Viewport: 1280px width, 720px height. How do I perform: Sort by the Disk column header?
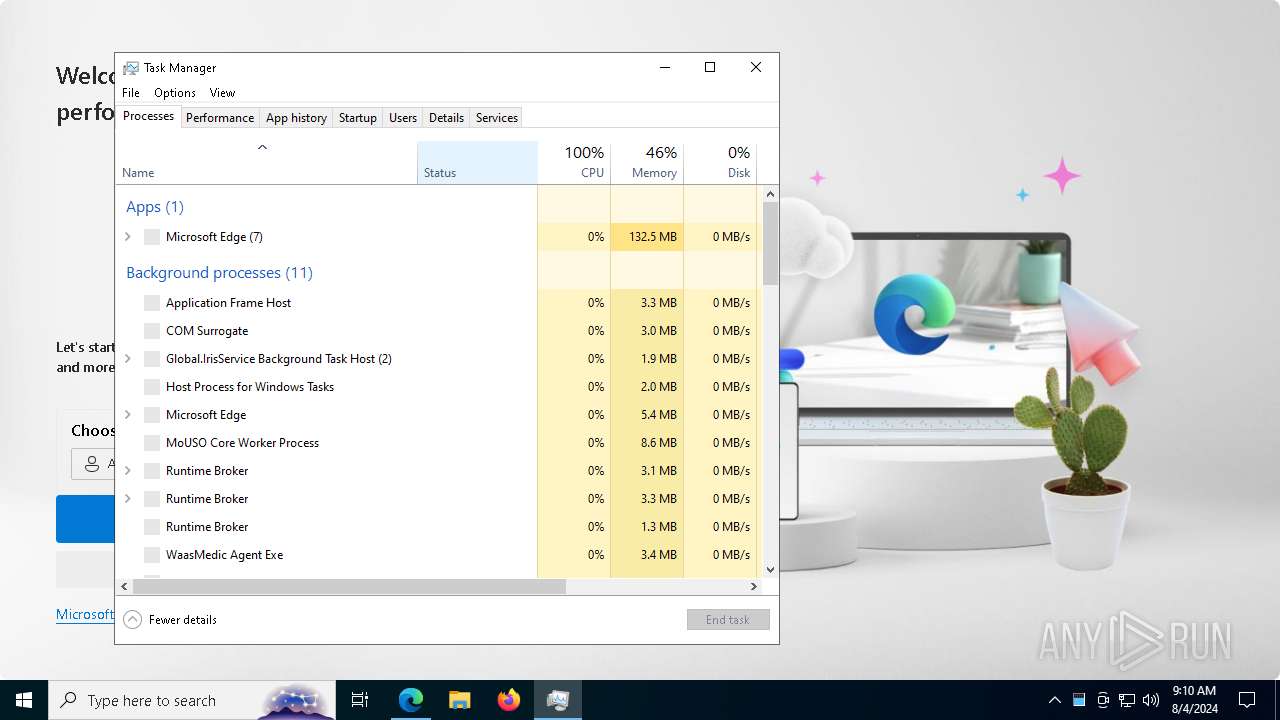(720, 162)
